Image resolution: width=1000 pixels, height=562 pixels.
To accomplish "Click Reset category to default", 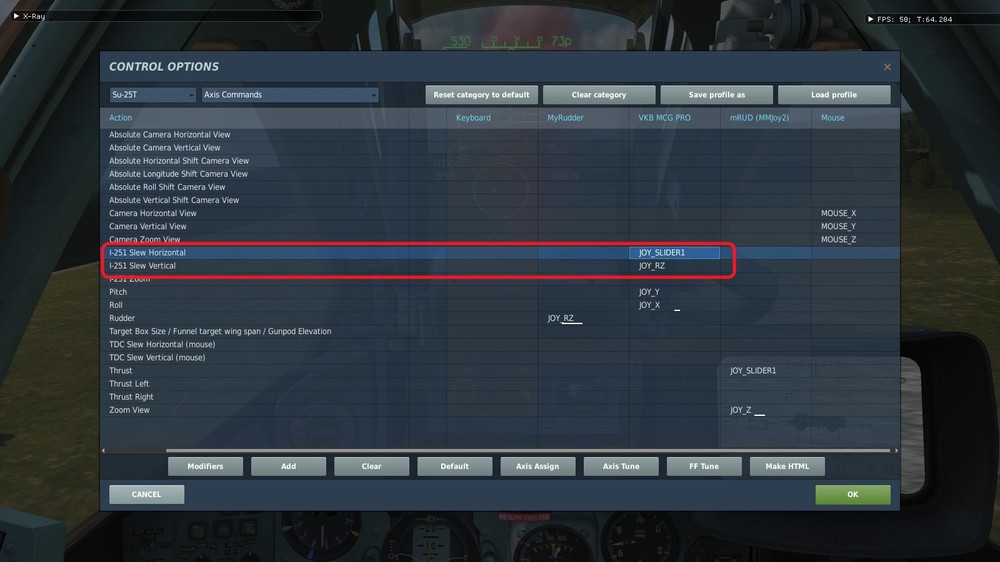I will (x=482, y=94).
